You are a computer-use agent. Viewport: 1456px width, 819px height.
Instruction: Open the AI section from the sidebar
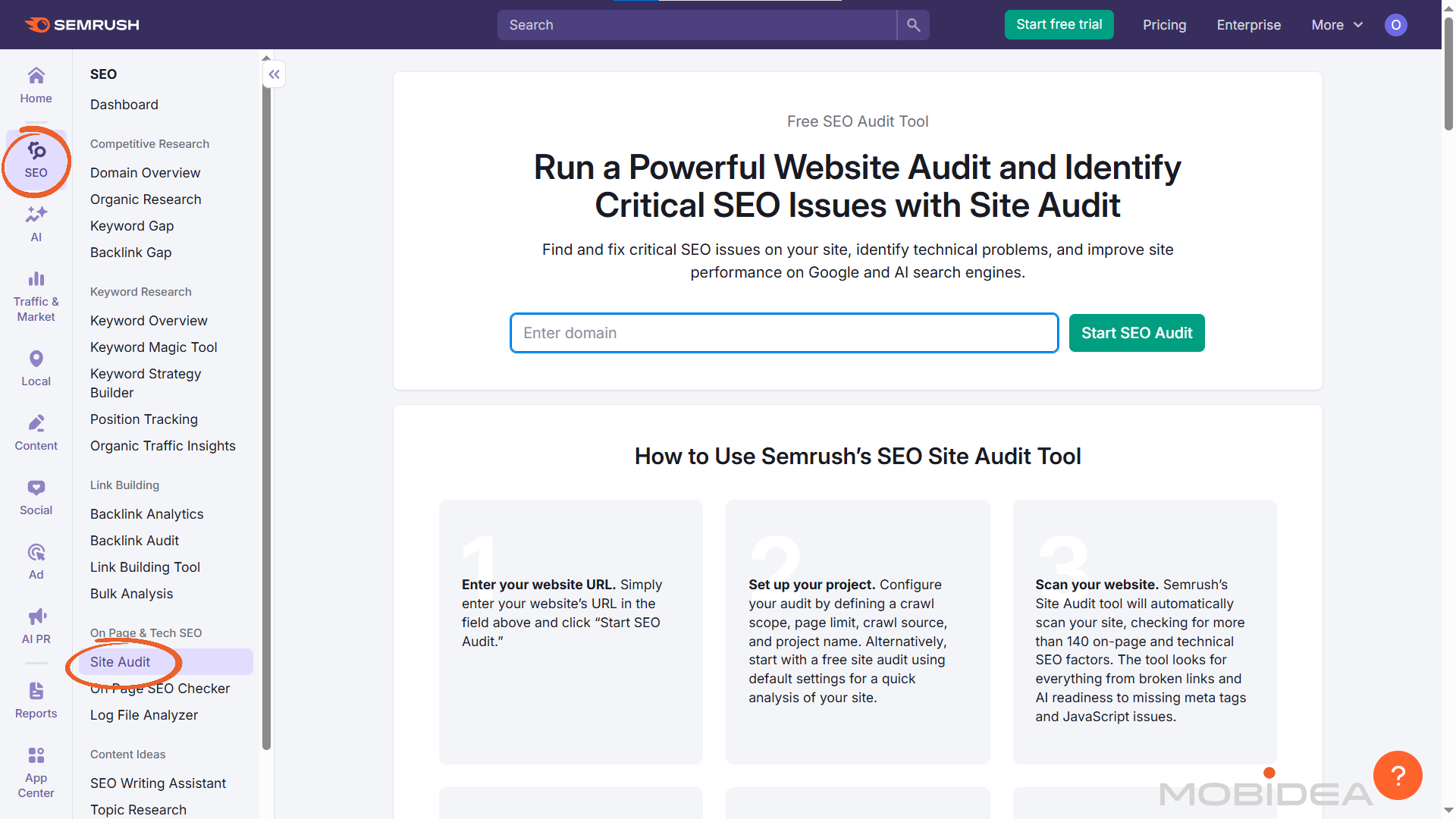36,222
